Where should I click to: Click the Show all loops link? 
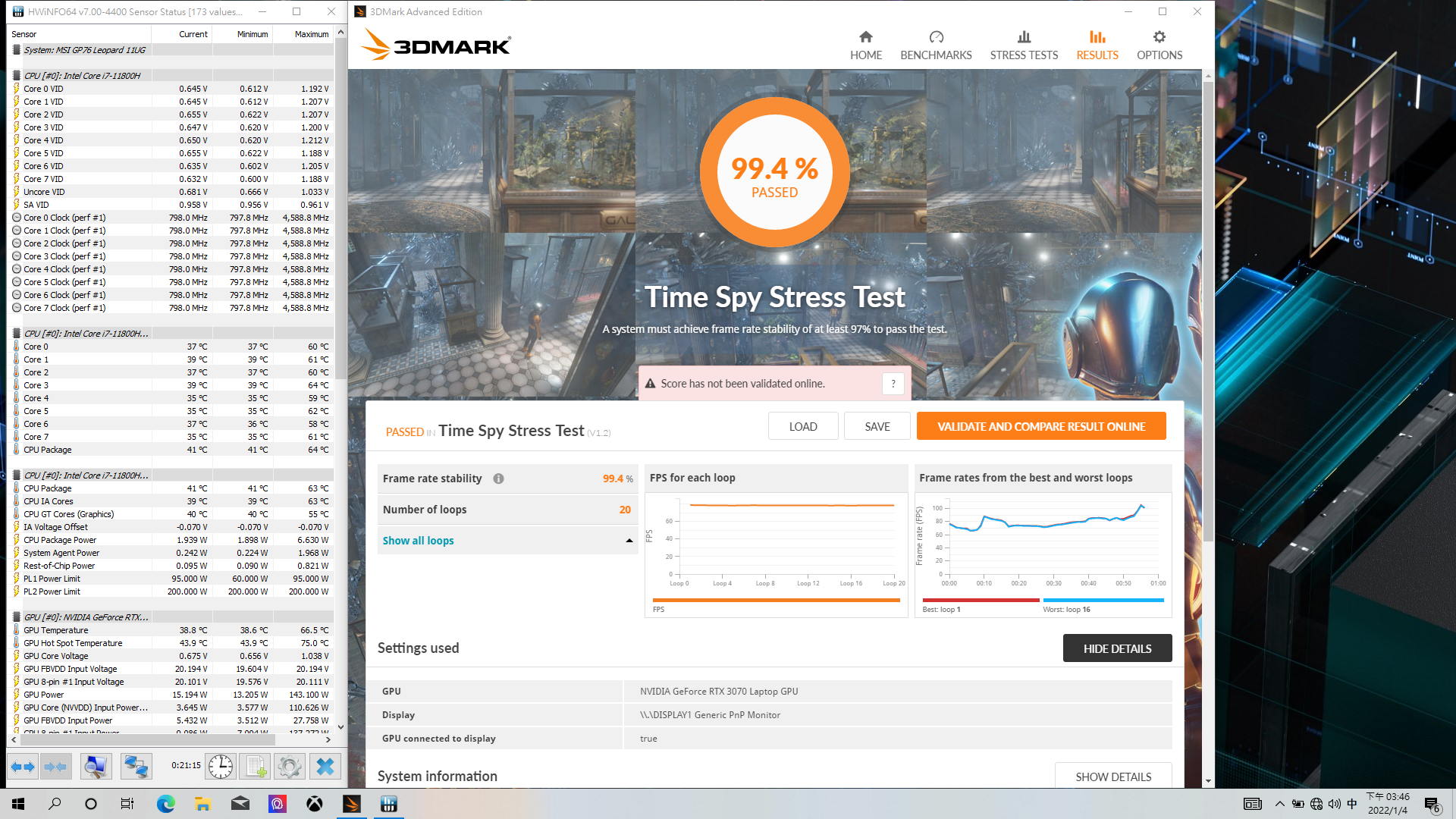point(418,541)
